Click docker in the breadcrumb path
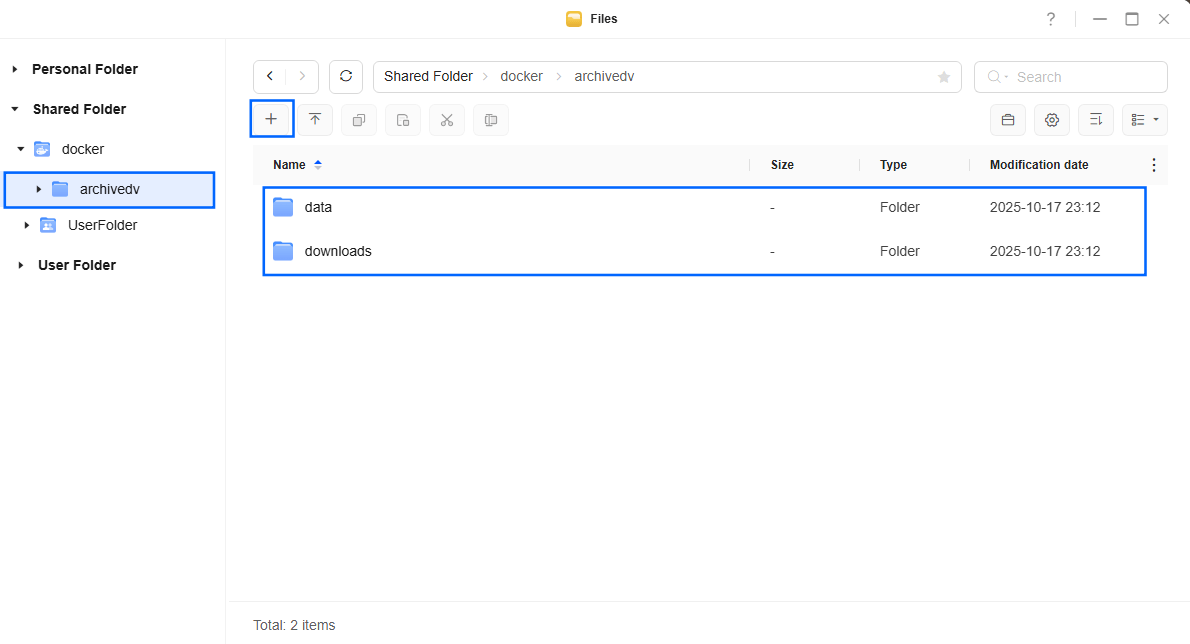 click(x=521, y=77)
